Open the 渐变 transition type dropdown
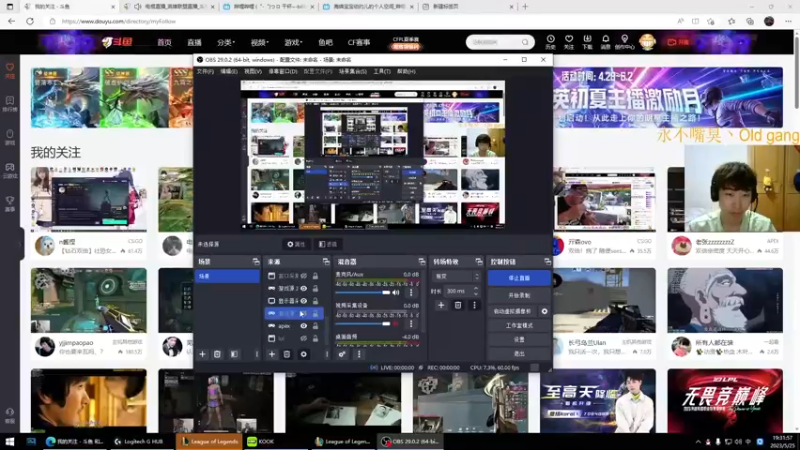Image resolution: width=800 pixels, height=450 pixels. click(x=456, y=277)
